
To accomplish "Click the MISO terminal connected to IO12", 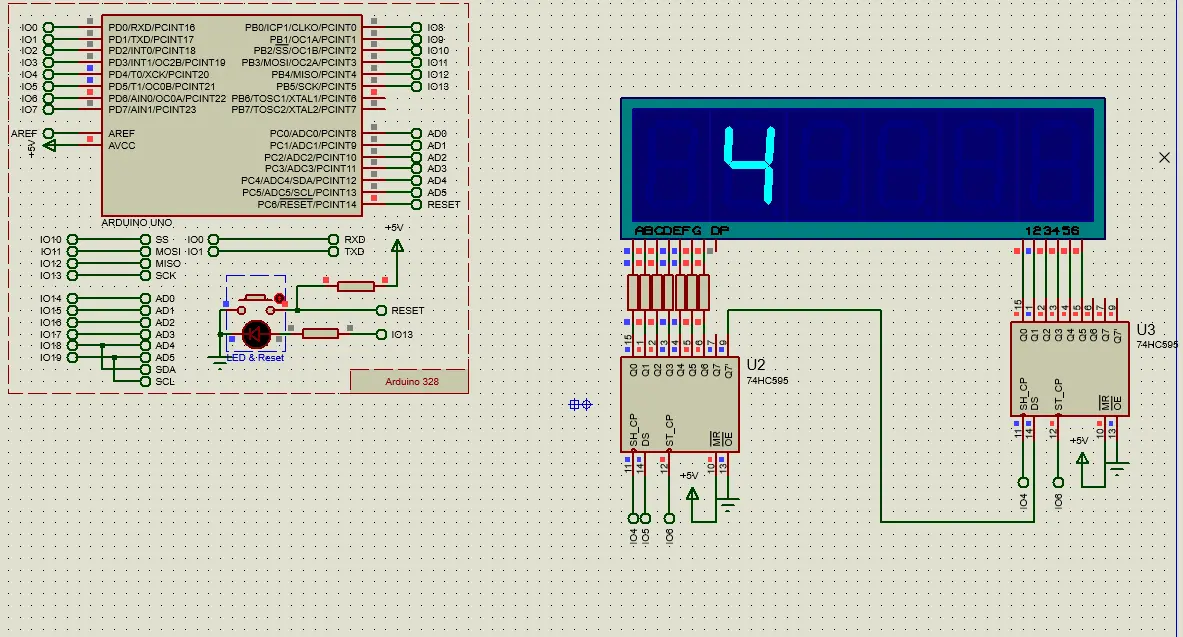I will tap(146, 263).
